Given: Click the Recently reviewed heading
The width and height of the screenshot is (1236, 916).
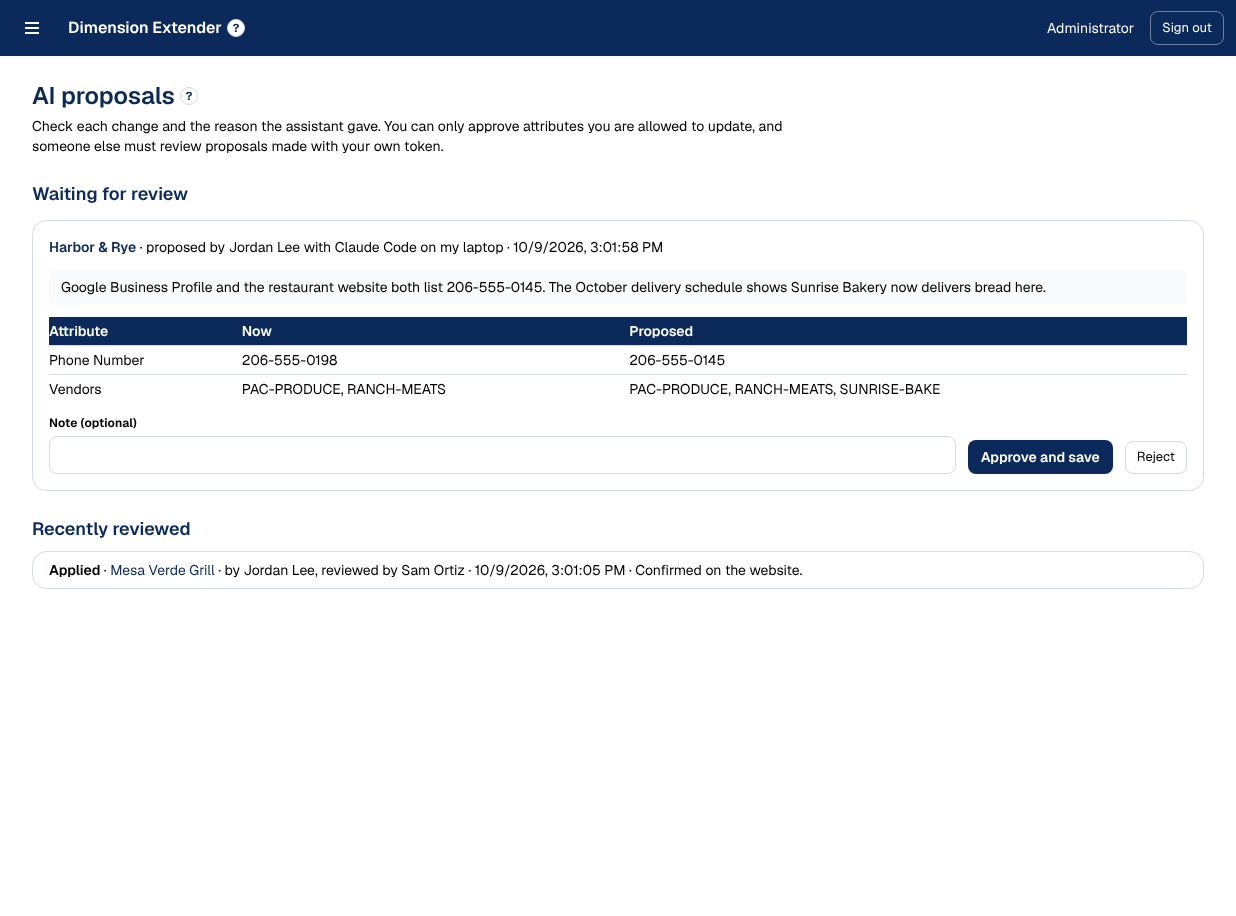Looking at the screenshot, I should 111,529.
